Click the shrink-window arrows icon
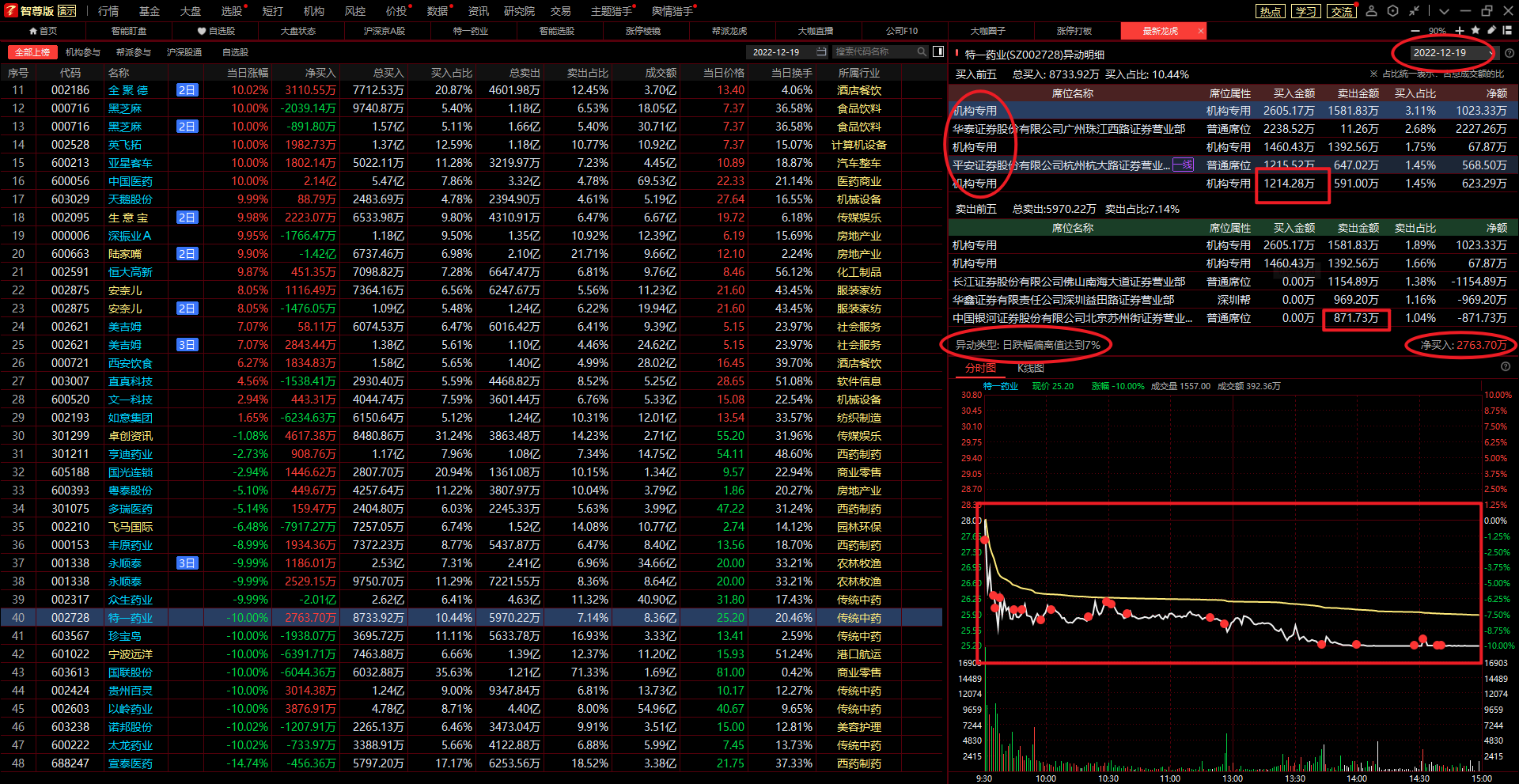Screen dimensions: 1519x784 click(x=1415, y=11)
